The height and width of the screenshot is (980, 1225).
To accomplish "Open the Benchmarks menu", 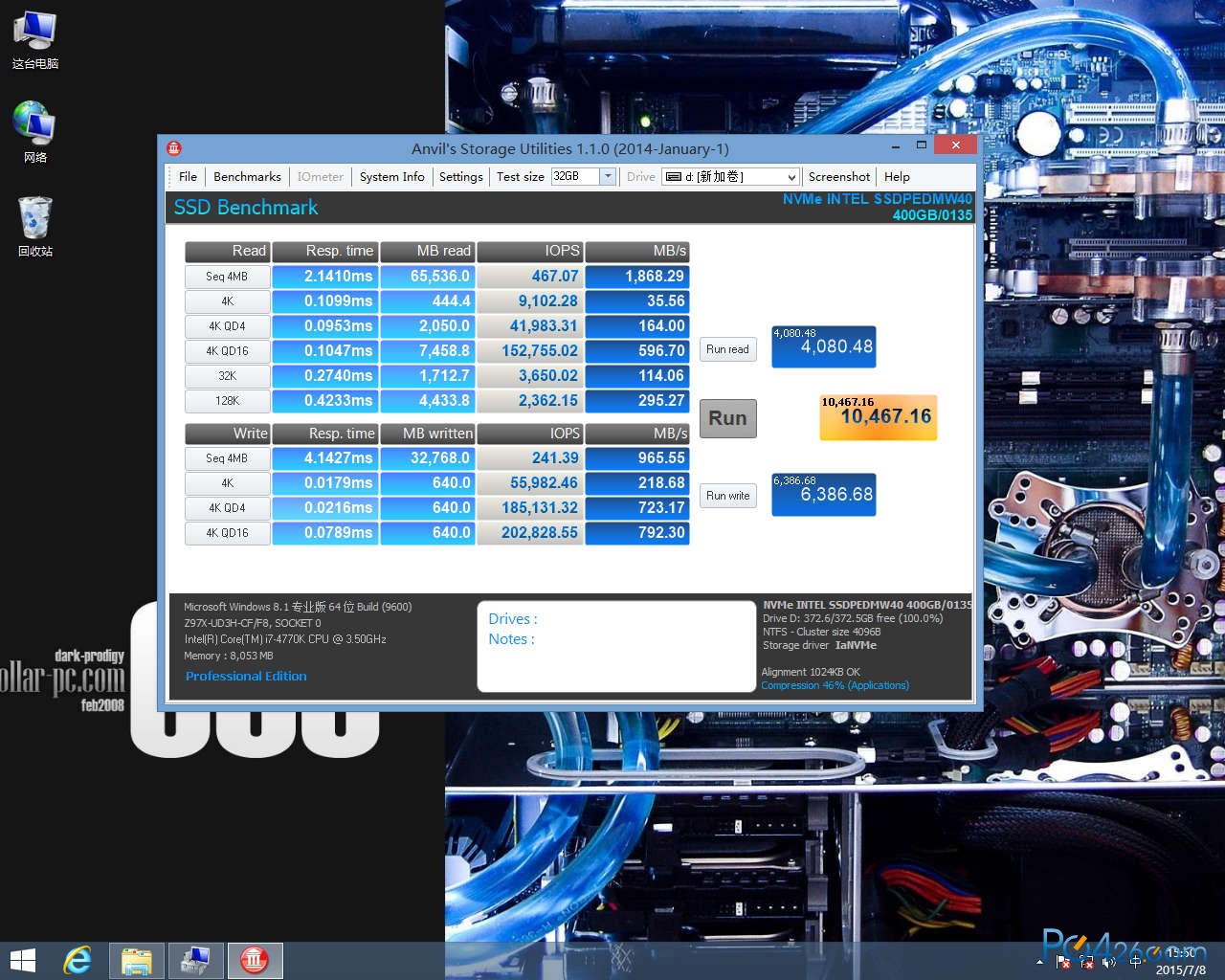I will click(x=247, y=177).
